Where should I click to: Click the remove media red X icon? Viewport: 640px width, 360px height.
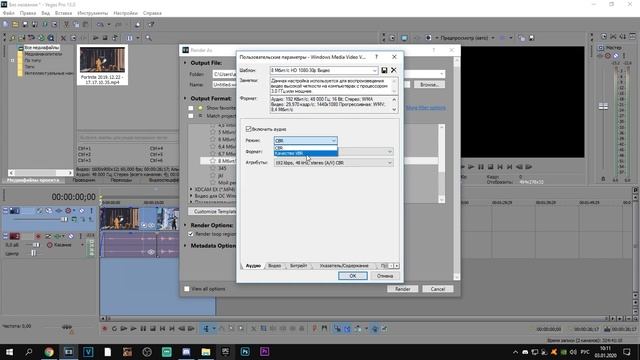click(x=63, y=38)
